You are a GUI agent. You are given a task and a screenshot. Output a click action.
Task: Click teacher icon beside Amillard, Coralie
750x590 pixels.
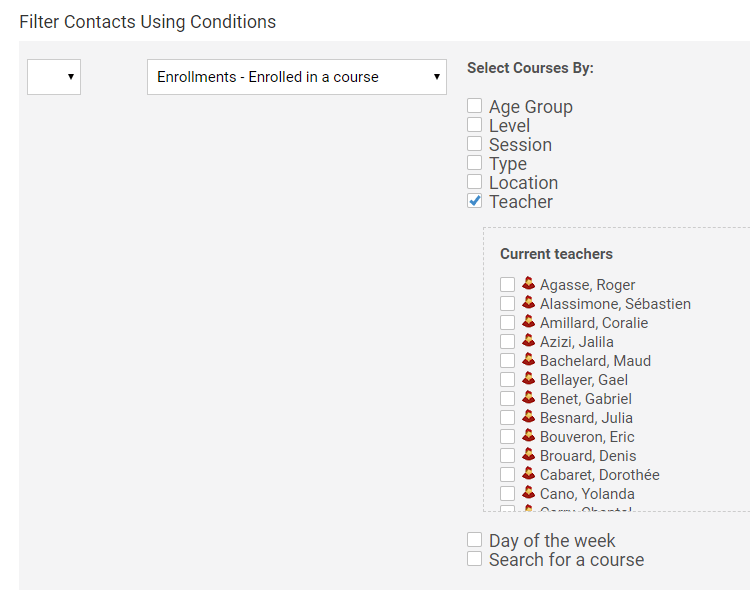tap(529, 322)
